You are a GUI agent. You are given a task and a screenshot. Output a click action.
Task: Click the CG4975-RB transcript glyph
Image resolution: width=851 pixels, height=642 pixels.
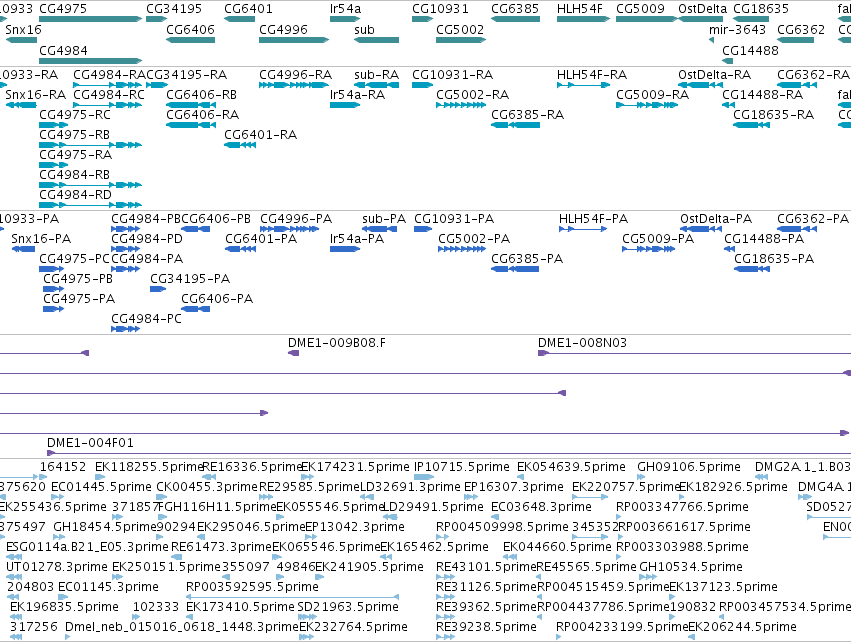pos(91,145)
